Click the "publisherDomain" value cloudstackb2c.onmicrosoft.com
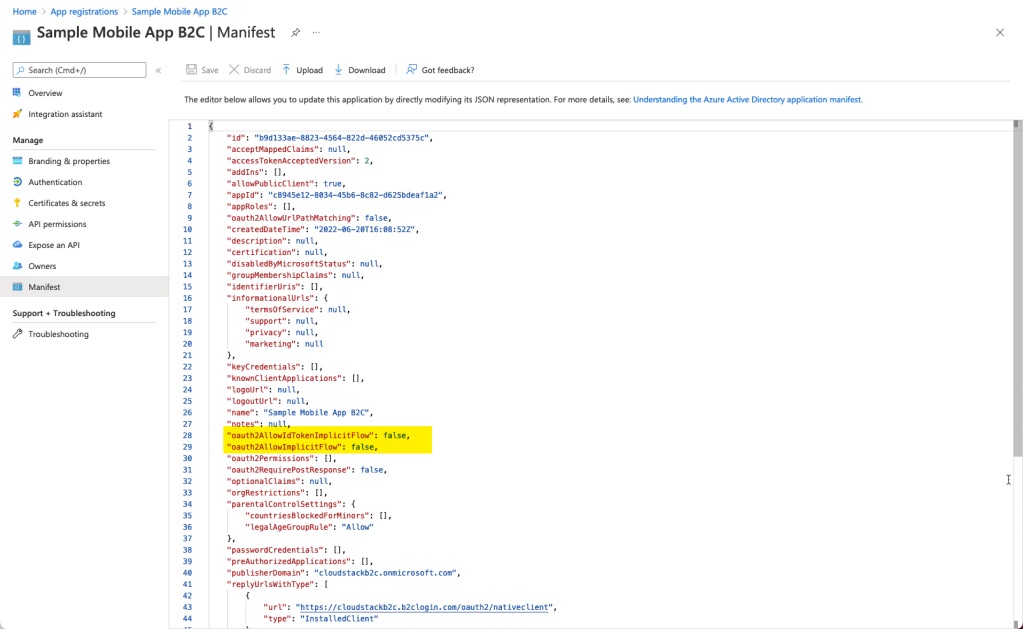 386,573
